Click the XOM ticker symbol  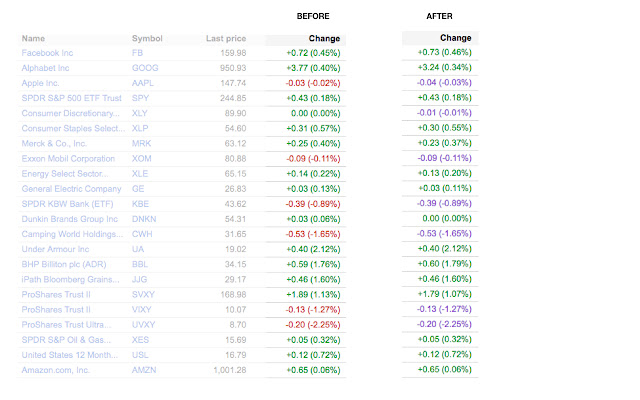(142, 159)
